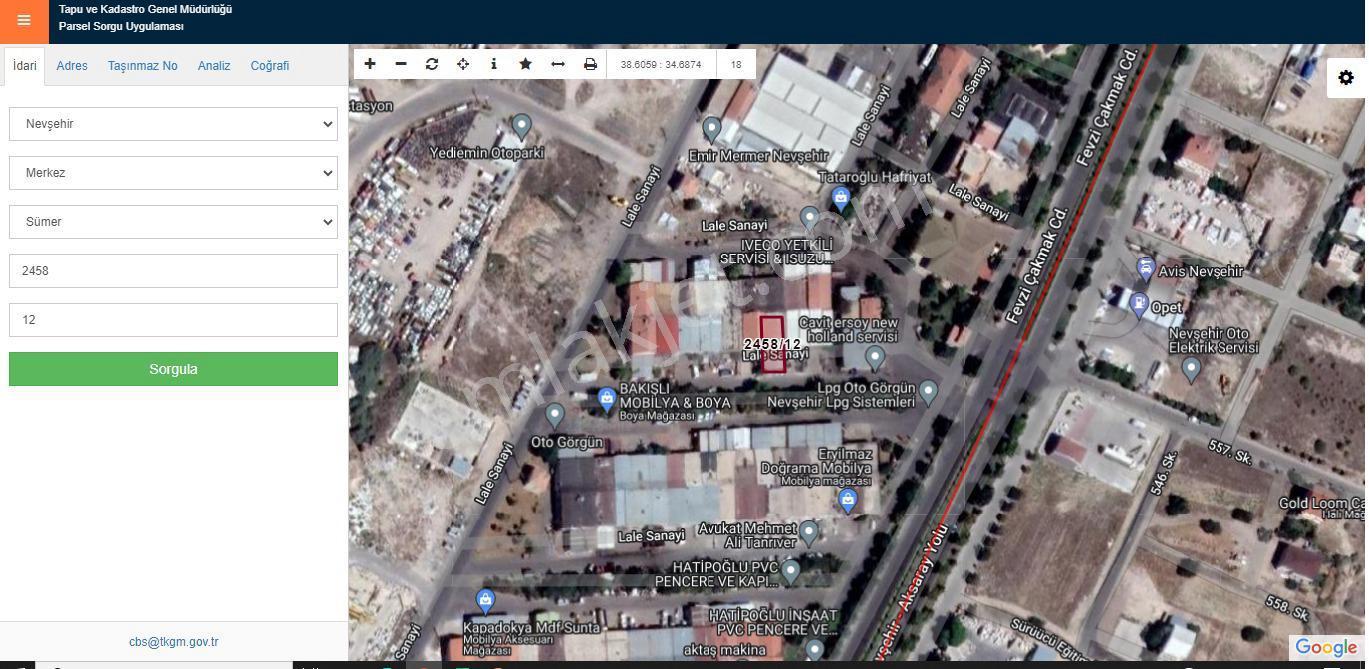Click the Avis Nevşehir car rental marker
Viewport: 1369px width, 669px height.
(1145, 269)
